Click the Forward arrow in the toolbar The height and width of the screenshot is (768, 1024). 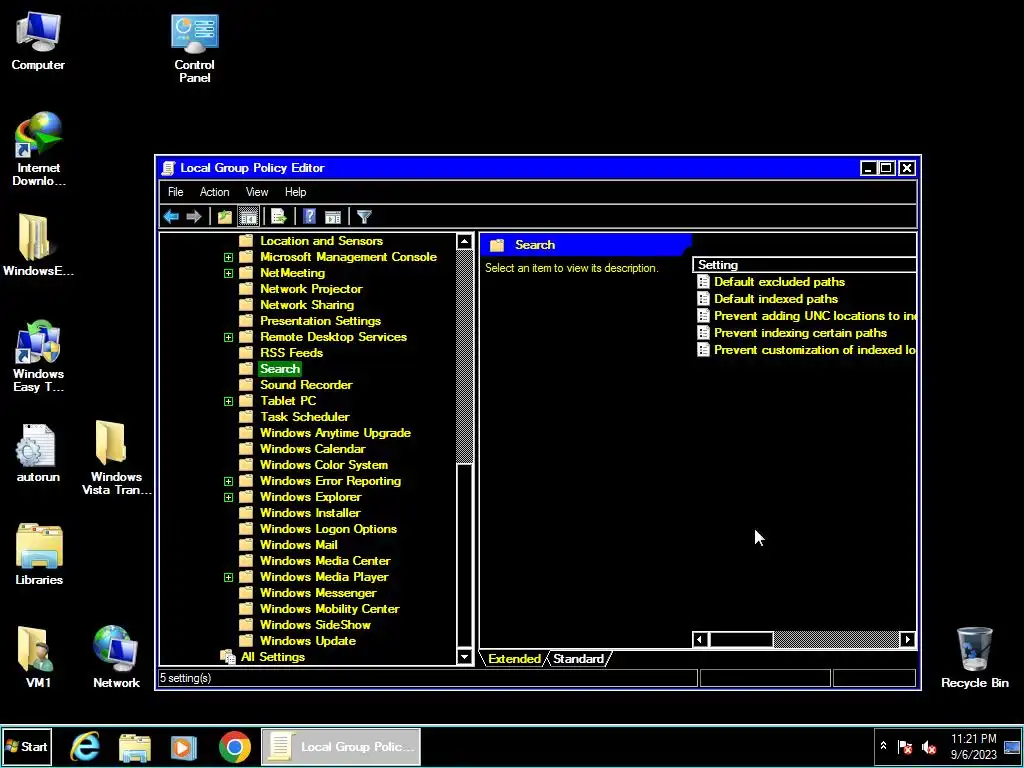click(193, 217)
